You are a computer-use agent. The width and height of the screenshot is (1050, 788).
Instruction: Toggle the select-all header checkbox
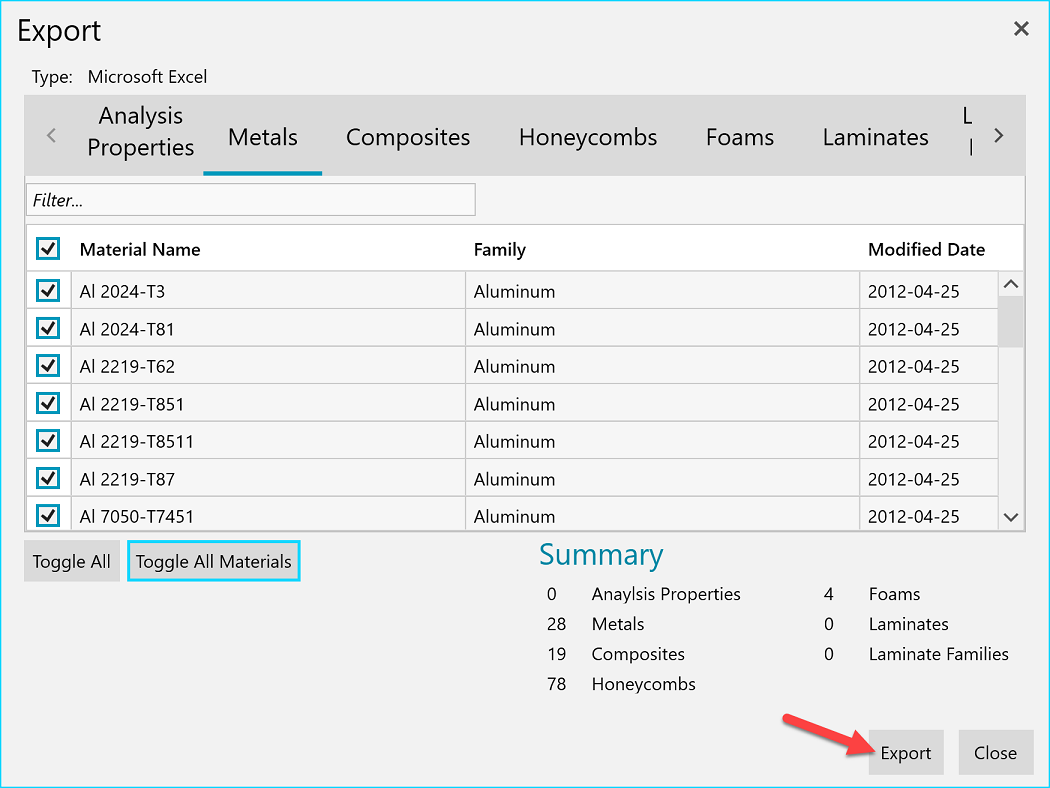click(48, 248)
